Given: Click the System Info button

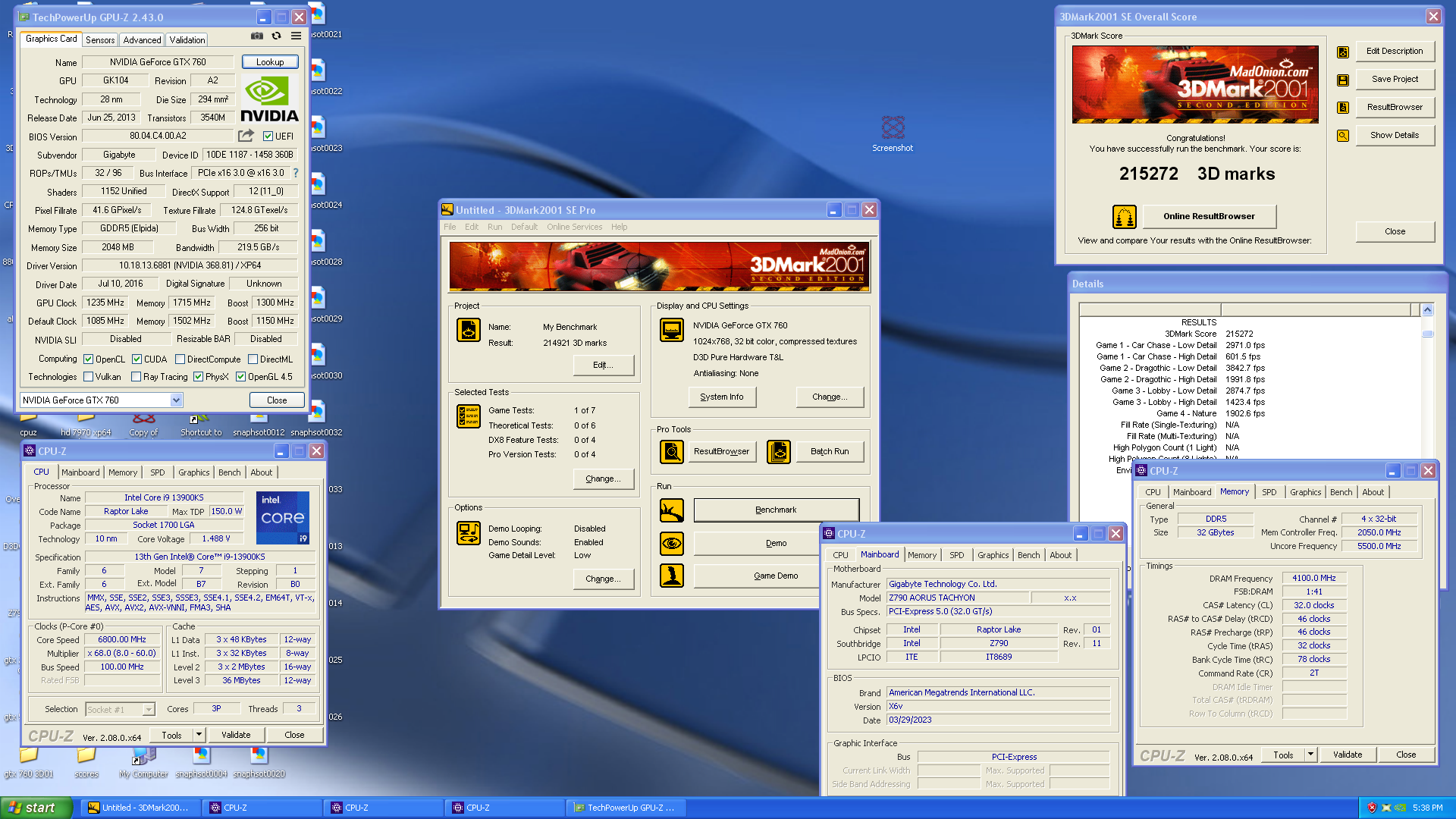Looking at the screenshot, I should pos(722,397).
